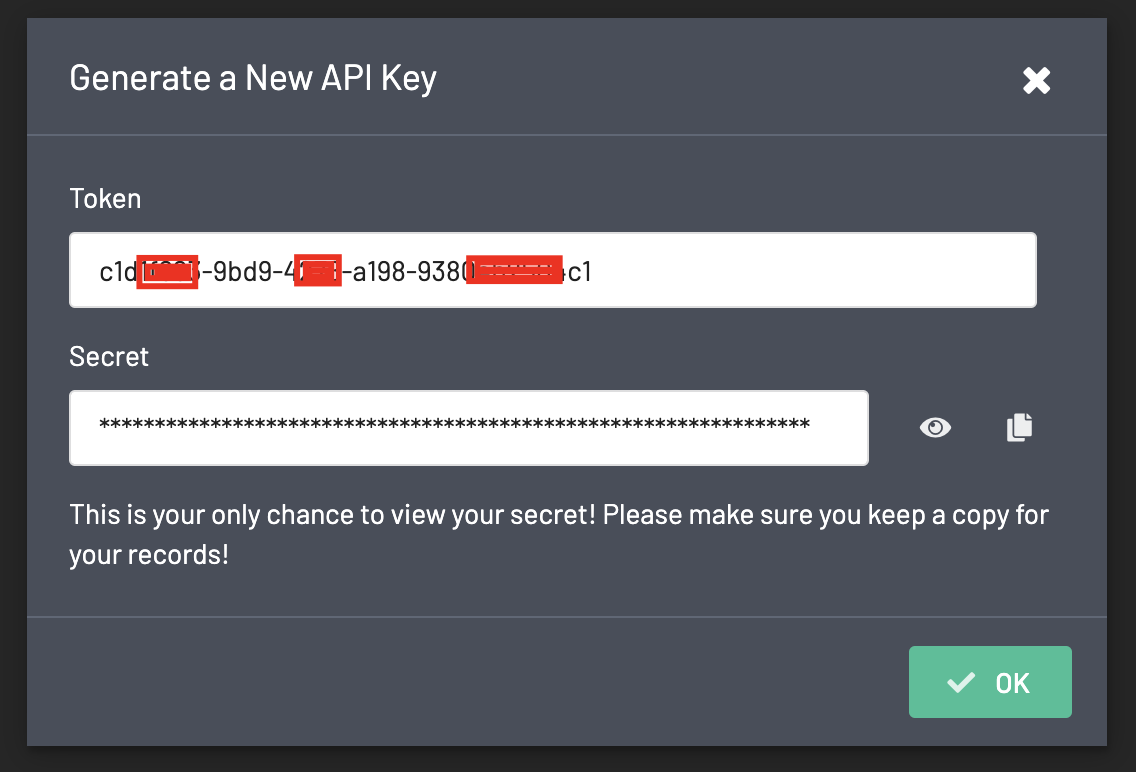The image size is (1136, 772).
Task: Click the copy icon next to the secret
Action: (1019, 427)
